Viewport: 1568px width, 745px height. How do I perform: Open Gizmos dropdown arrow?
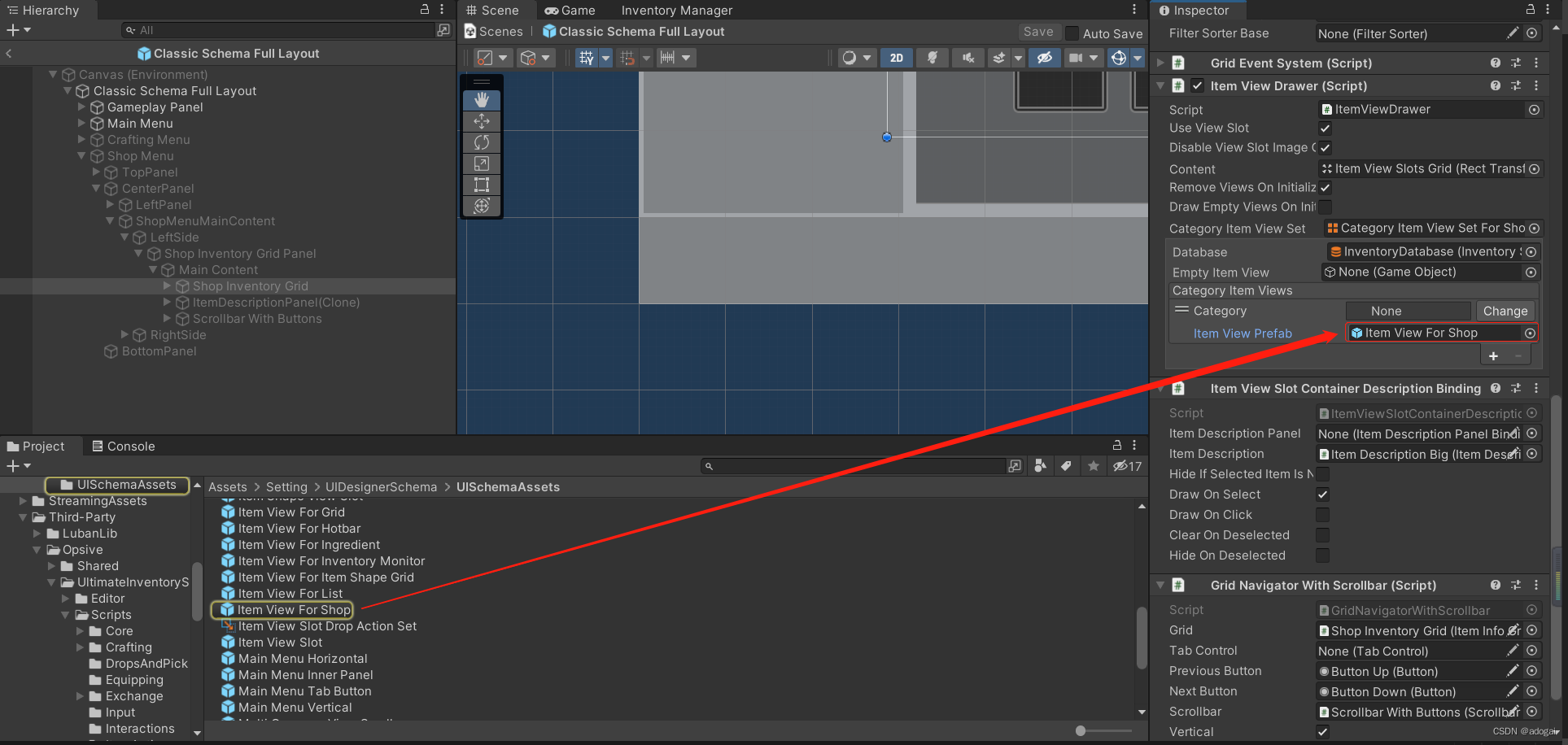tap(1138, 58)
